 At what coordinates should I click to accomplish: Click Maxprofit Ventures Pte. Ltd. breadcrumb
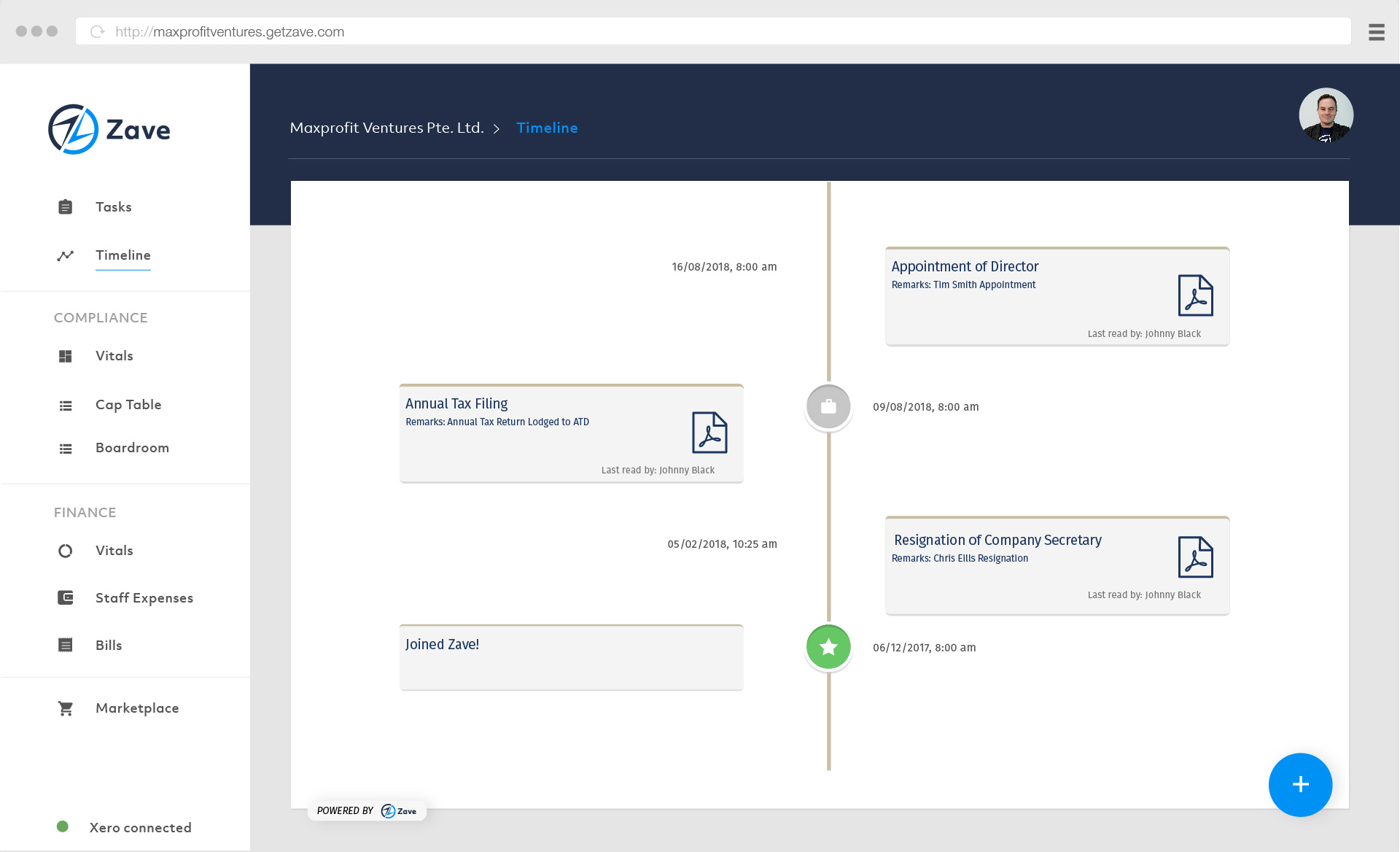(x=387, y=128)
